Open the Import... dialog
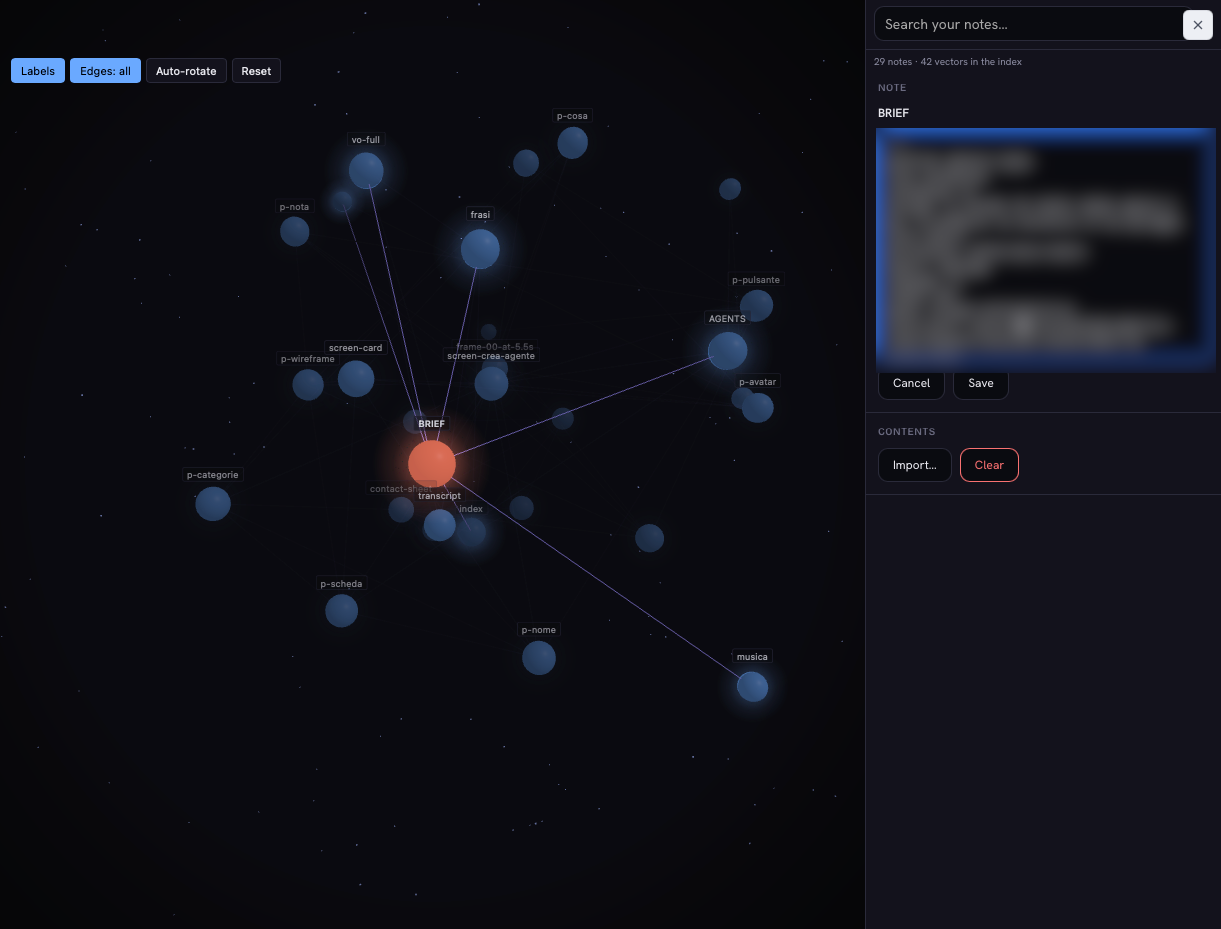1221x929 pixels. 914,465
